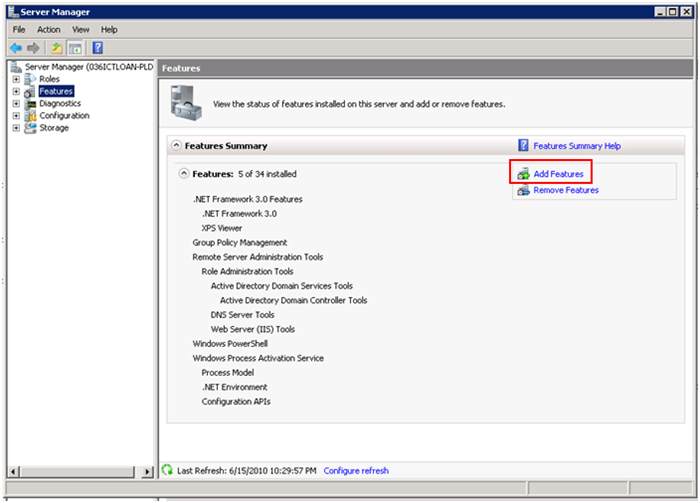This screenshot has width=700, height=503.
Task: Click 'Role Administration Tools' text
Action: point(247,271)
